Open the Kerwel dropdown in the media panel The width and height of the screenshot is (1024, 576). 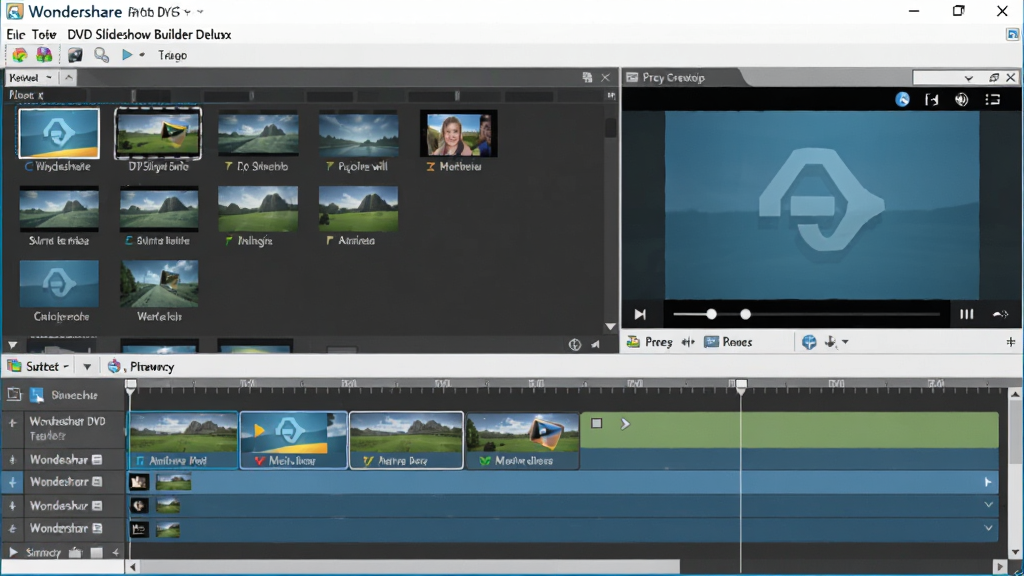tap(31, 78)
